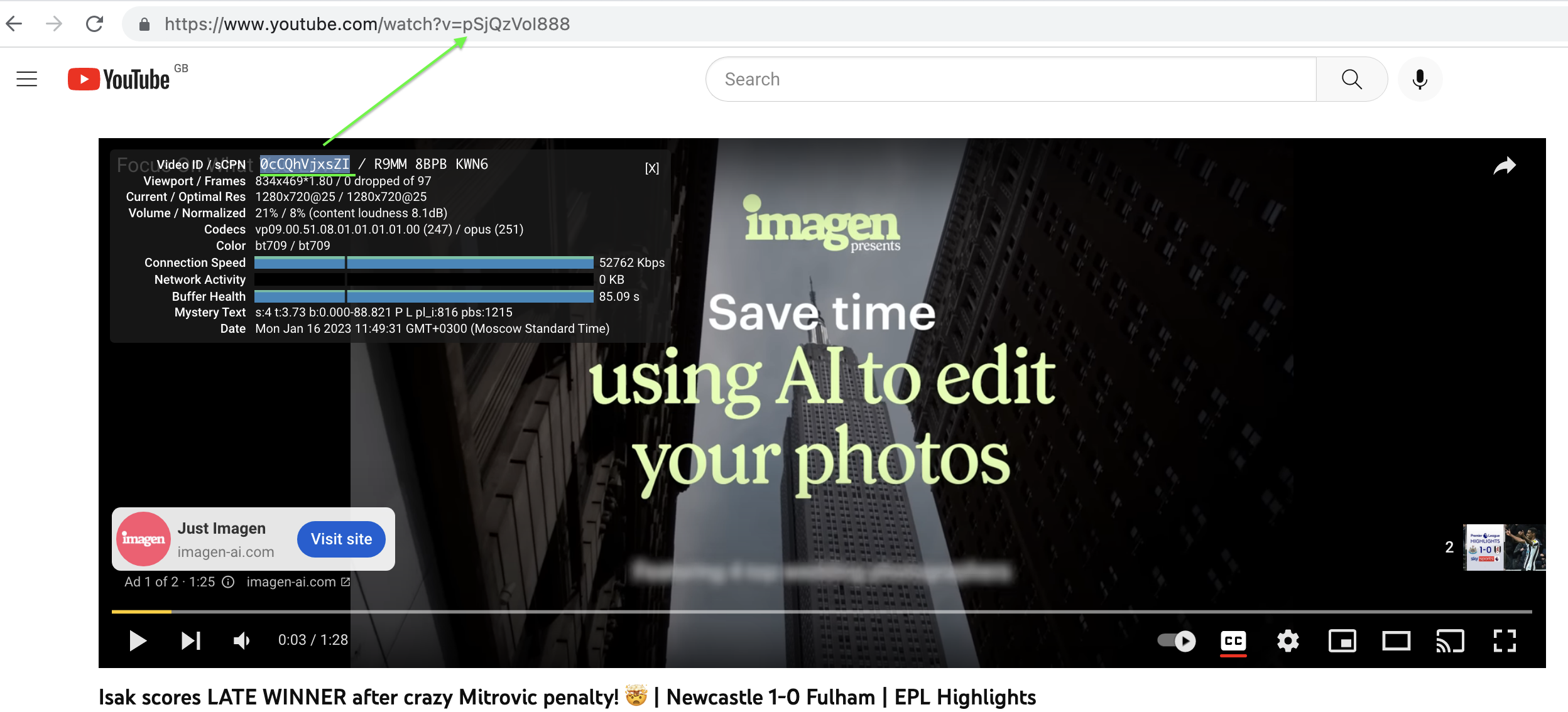Open the YouTube hamburger guide menu

(26, 79)
